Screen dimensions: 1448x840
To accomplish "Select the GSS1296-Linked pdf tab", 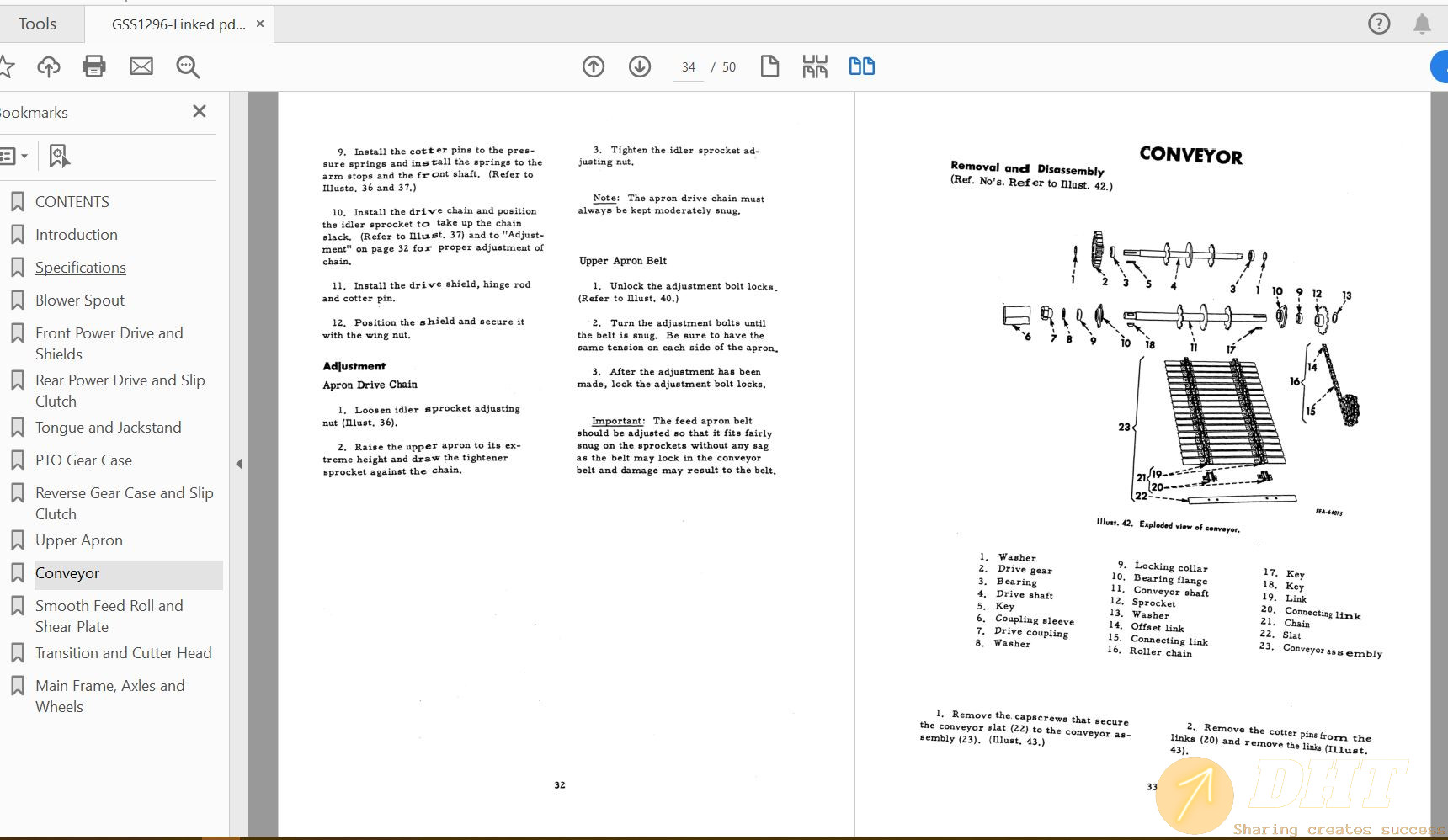I will pos(178,24).
